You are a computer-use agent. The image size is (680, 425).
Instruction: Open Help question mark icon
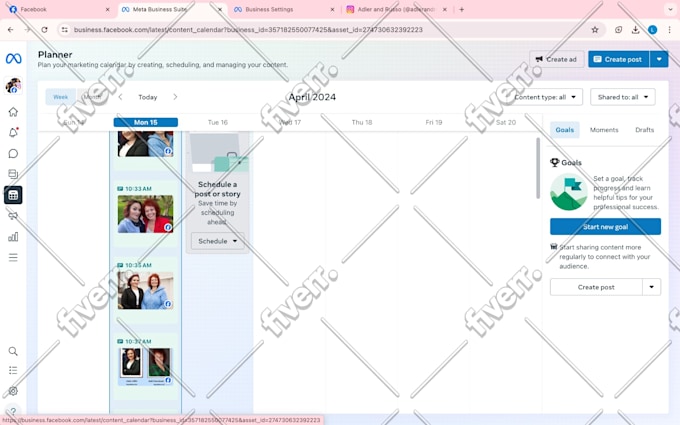coord(13,410)
